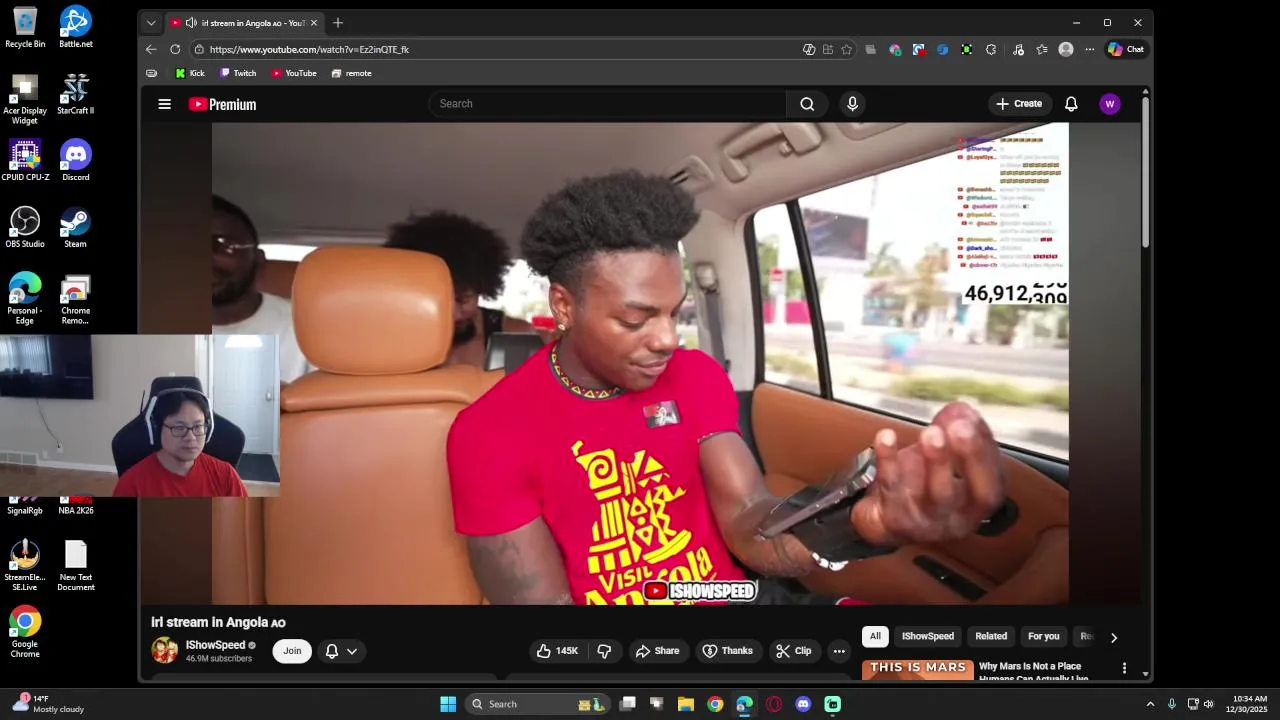Open OBS Studio desktop shortcut
The image size is (1280, 720).
(x=25, y=228)
